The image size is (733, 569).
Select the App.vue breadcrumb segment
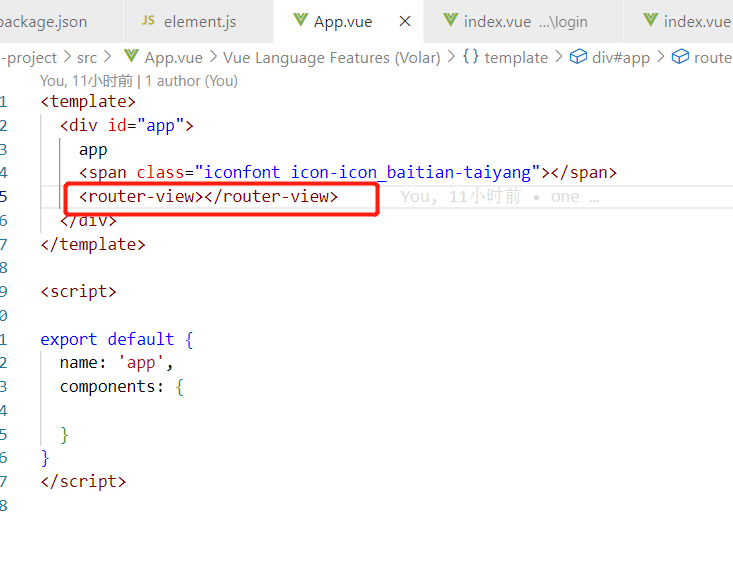[173, 58]
